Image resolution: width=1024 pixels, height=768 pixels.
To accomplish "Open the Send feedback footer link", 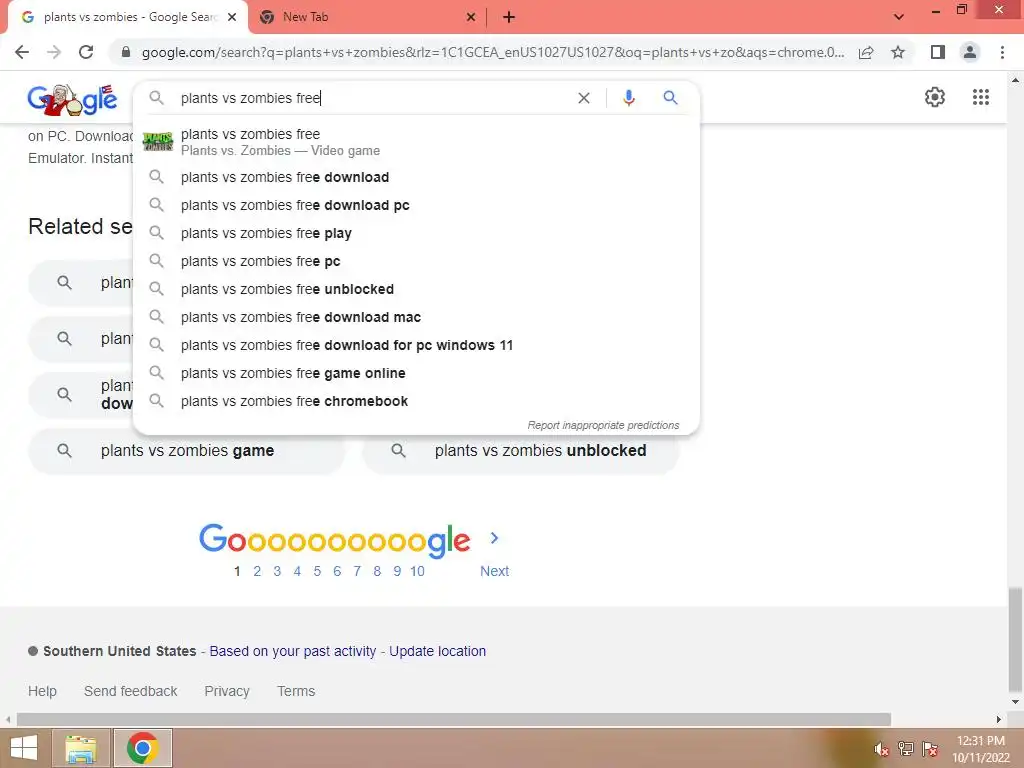I will (131, 691).
